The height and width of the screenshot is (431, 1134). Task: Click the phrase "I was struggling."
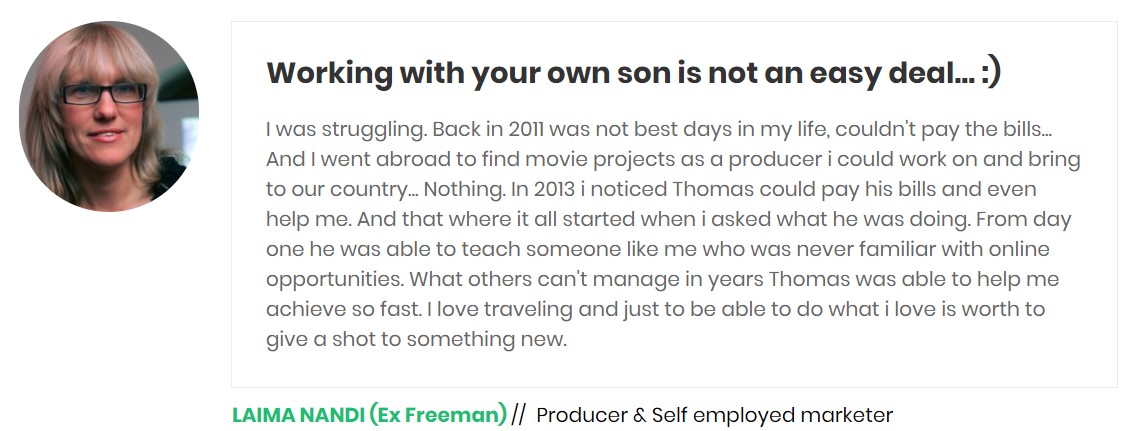point(337,129)
